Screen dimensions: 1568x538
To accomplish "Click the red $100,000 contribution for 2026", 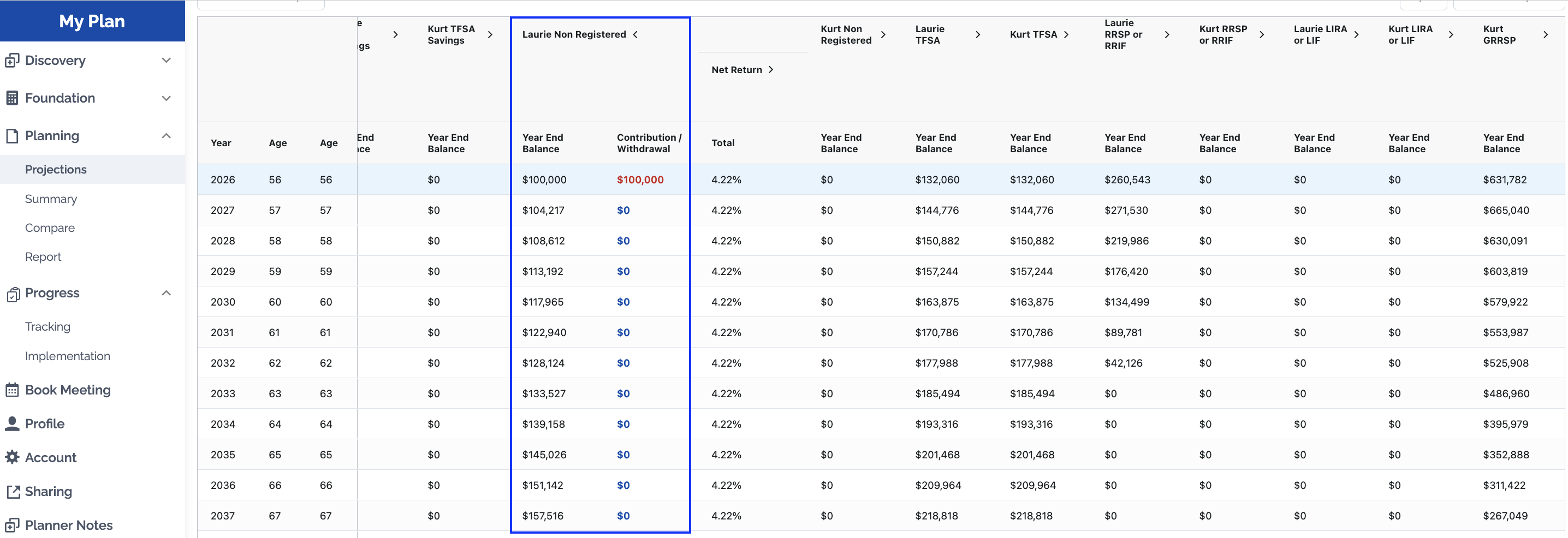I will coord(640,180).
